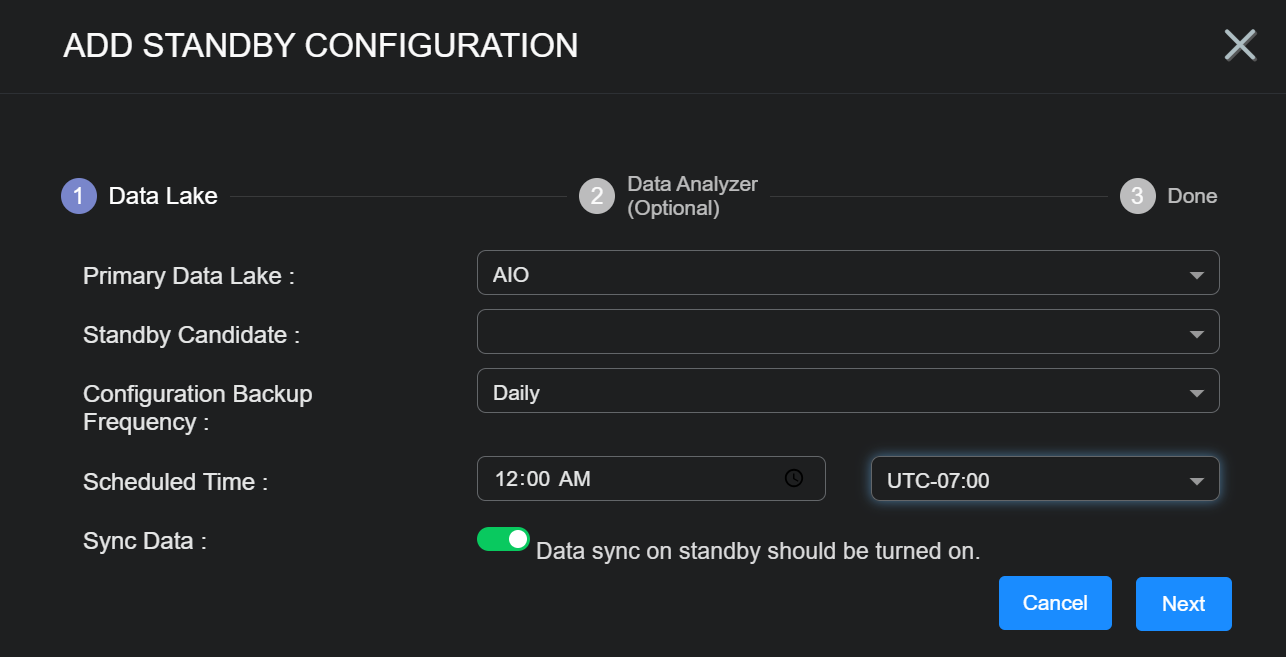The image size is (1286, 657).
Task: Open the UTC-07:00 timezone dropdown
Action: pos(1045,479)
